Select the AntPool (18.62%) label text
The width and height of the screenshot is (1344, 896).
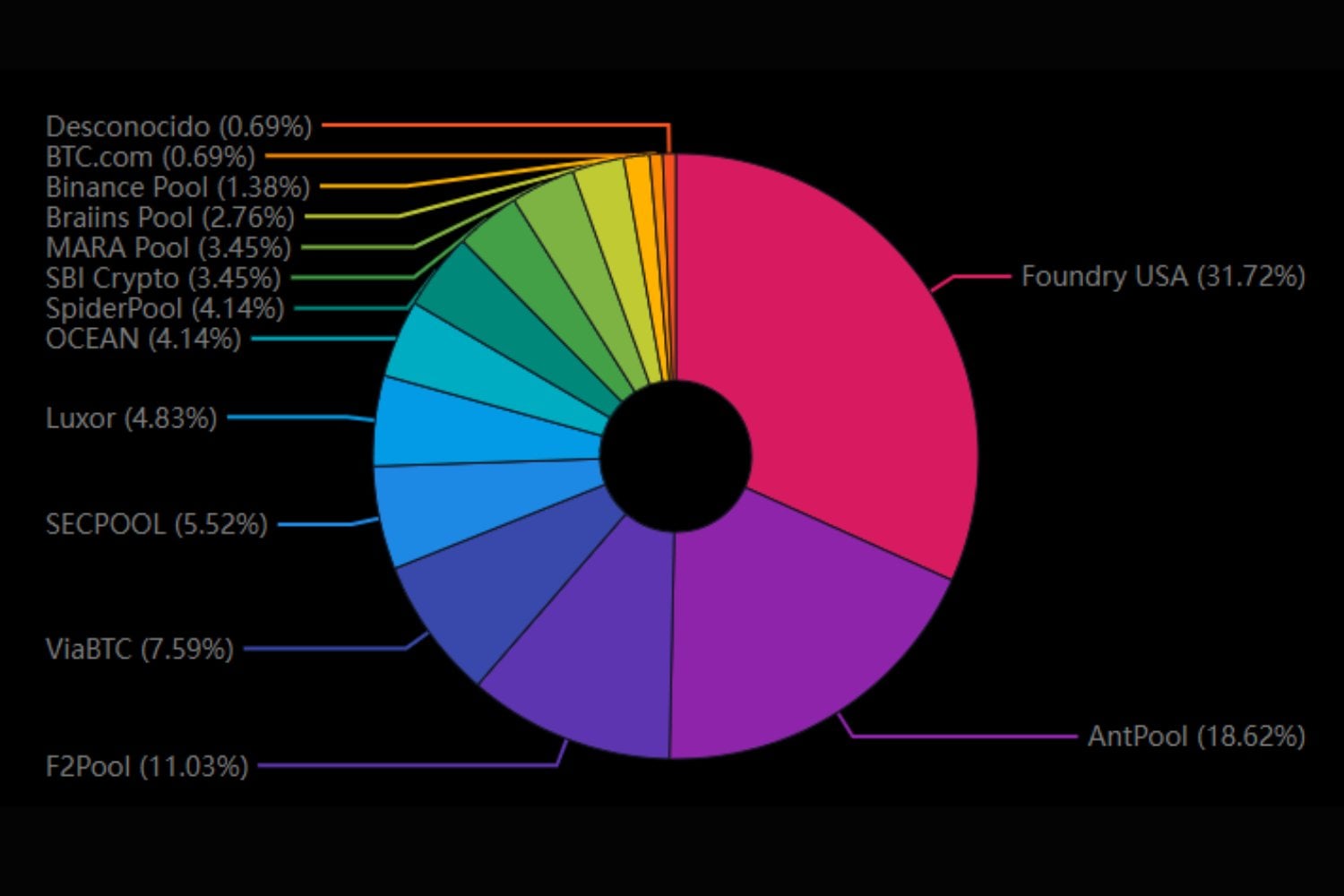pyautogui.click(x=1194, y=737)
